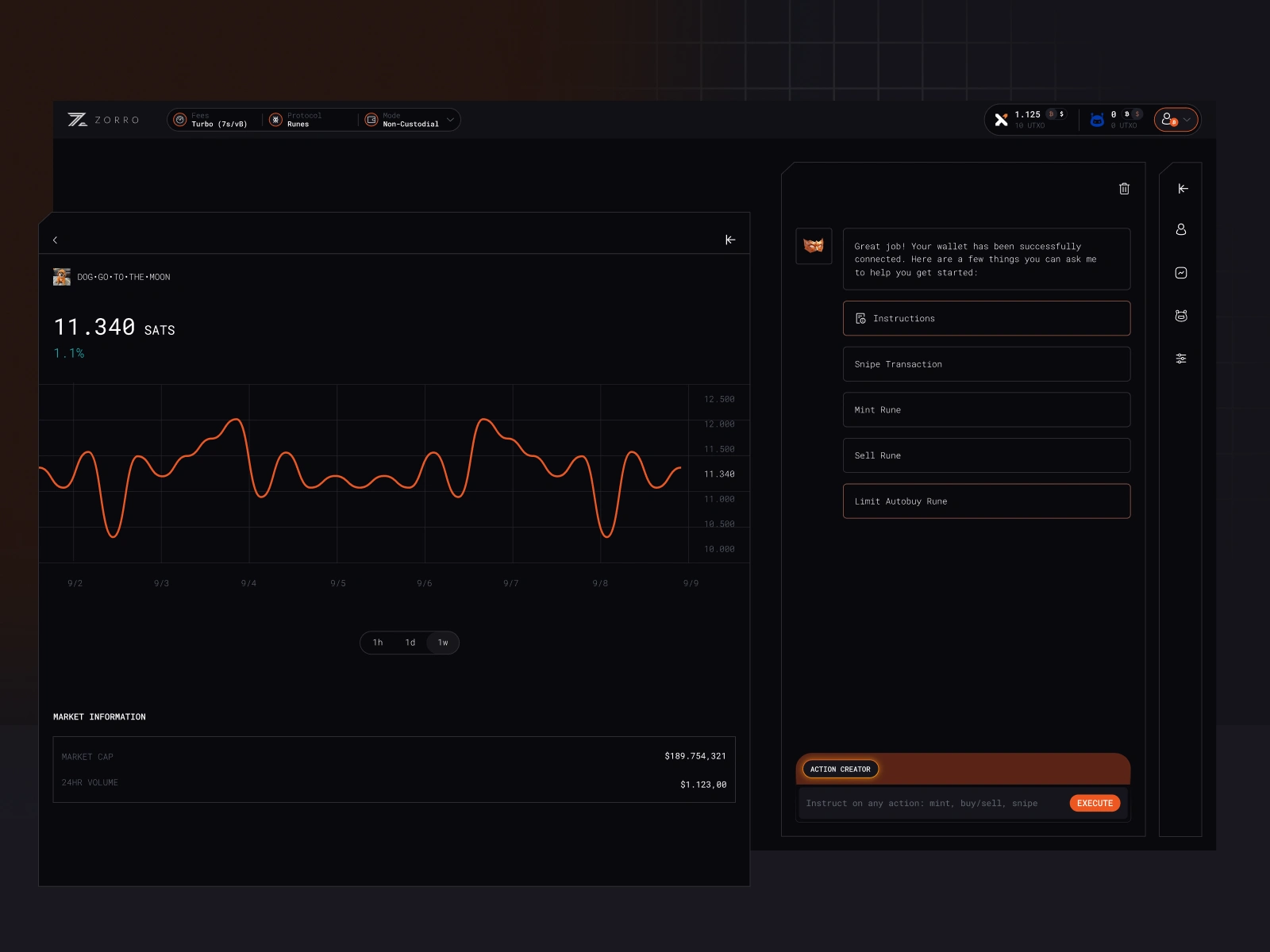
Task: Open the user account dropdown
Action: tap(1176, 120)
